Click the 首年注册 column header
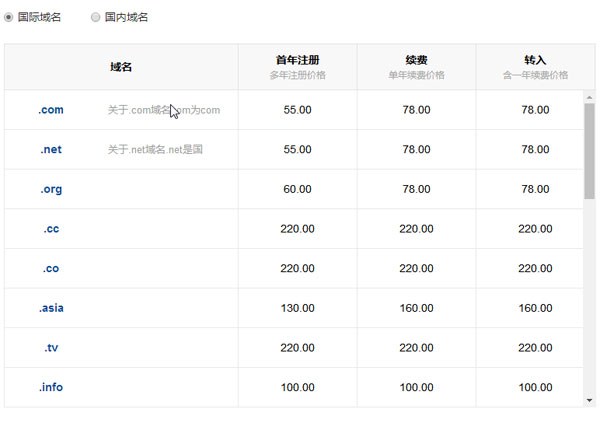Screen dimensions: 600x423 tap(297, 60)
